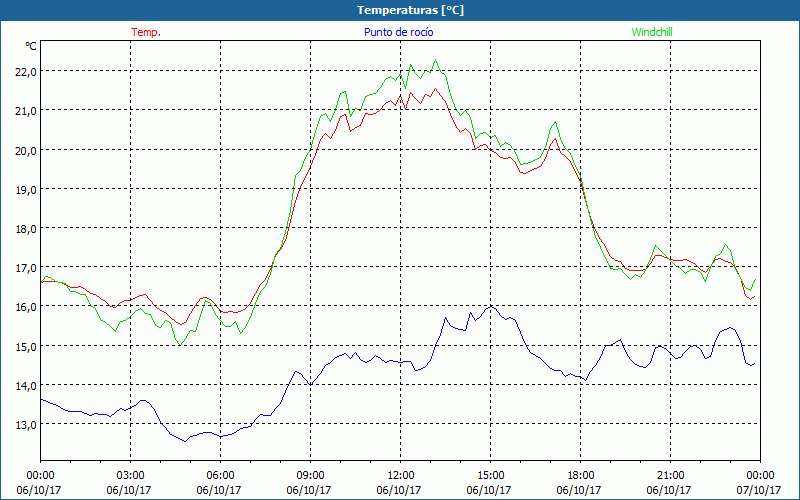Click the 15,0 y-axis value
Screen dimensions: 800x500
point(26,346)
